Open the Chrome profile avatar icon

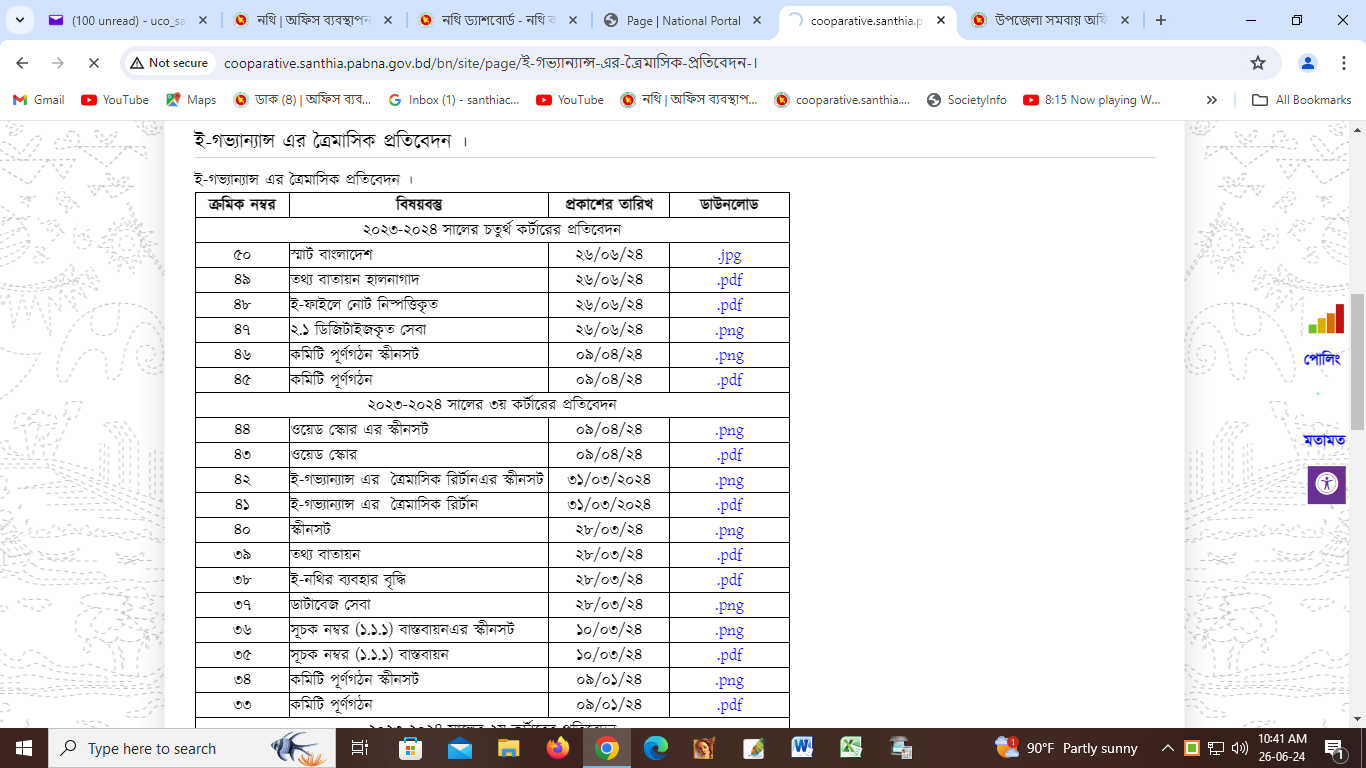coord(1307,63)
